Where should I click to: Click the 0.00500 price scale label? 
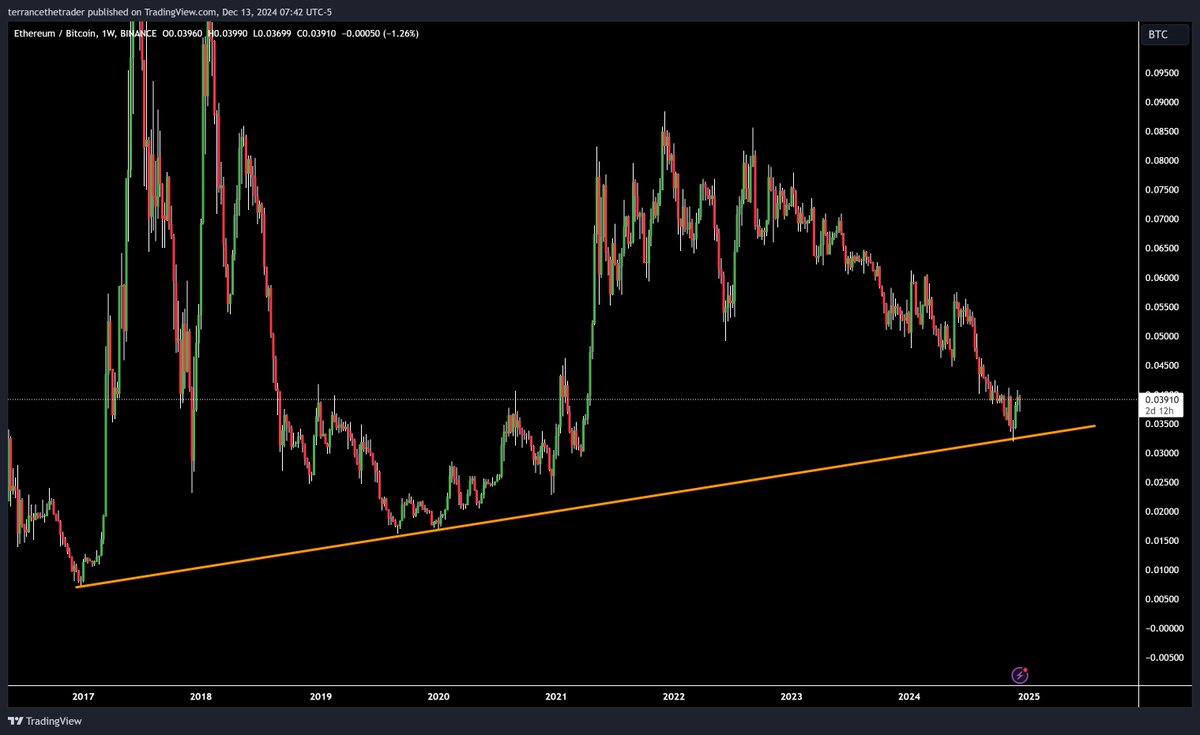(x=1164, y=599)
